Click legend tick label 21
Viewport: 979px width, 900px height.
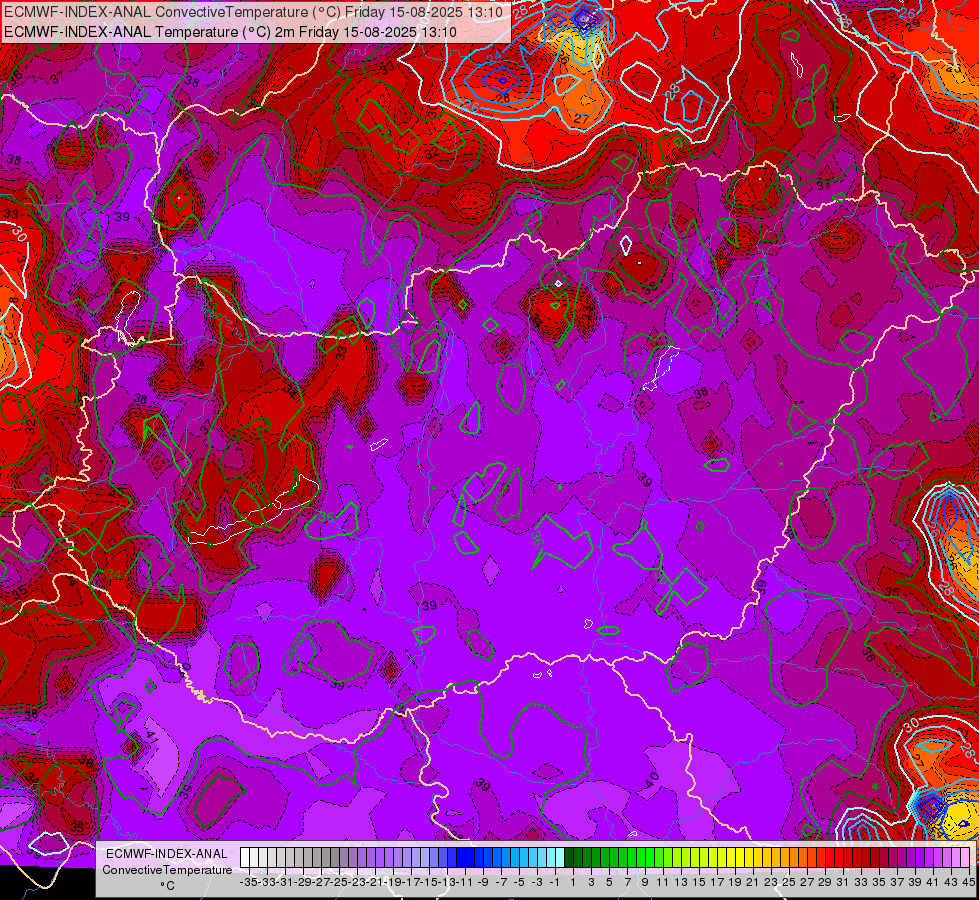pyautogui.click(x=753, y=882)
